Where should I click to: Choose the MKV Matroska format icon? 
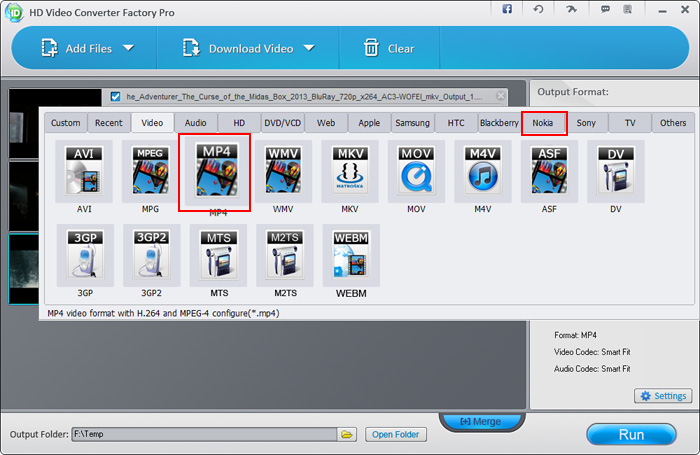pyautogui.click(x=350, y=171)
